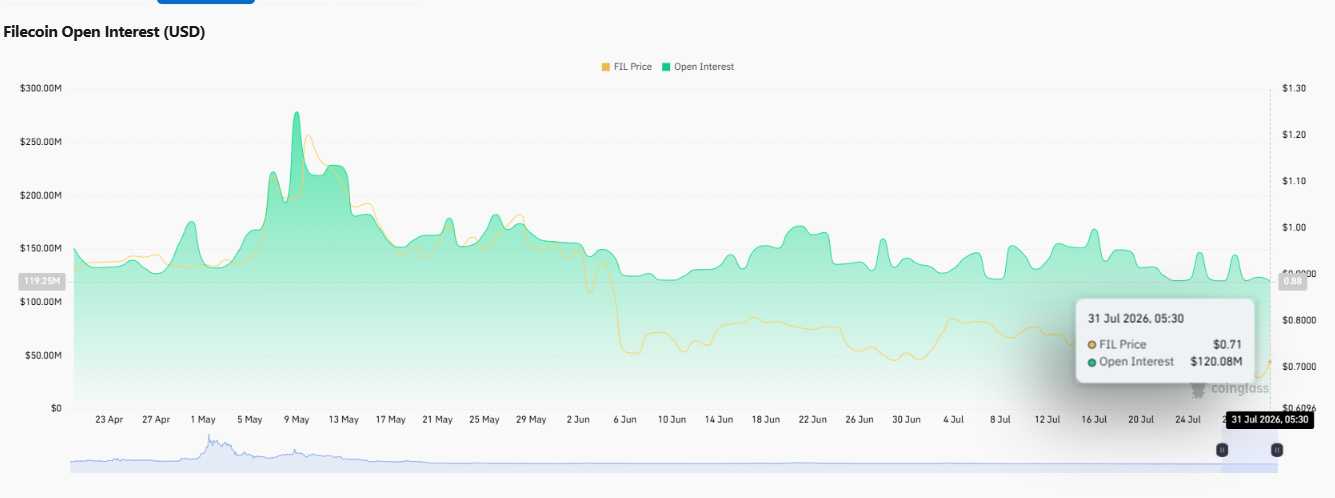Click the gray 119.25M axis marker
Image resolution: width=1335 pixels, height=498 pixels.
pyautogui.click(x=43, y=282)
